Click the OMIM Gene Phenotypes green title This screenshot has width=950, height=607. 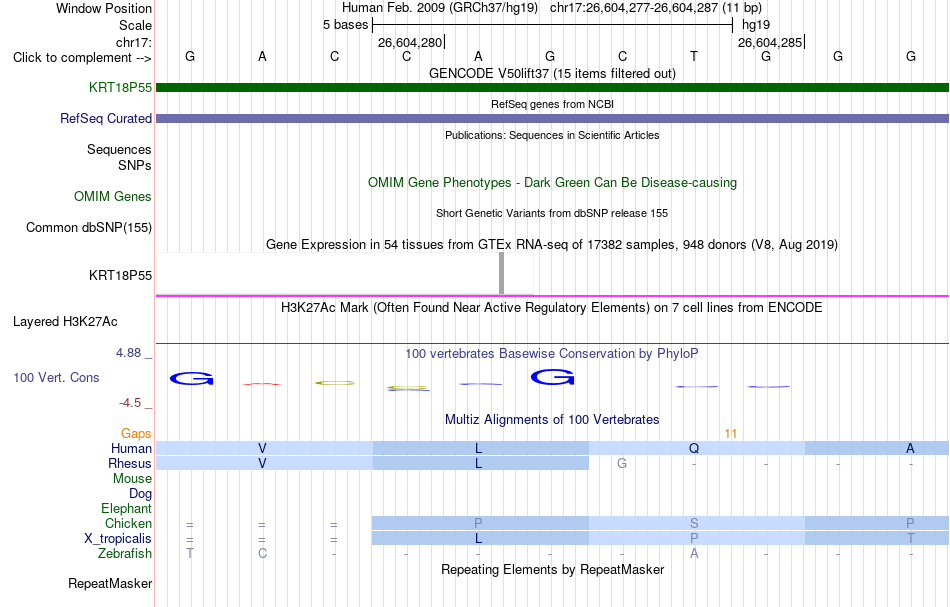(x=552, y=182)
